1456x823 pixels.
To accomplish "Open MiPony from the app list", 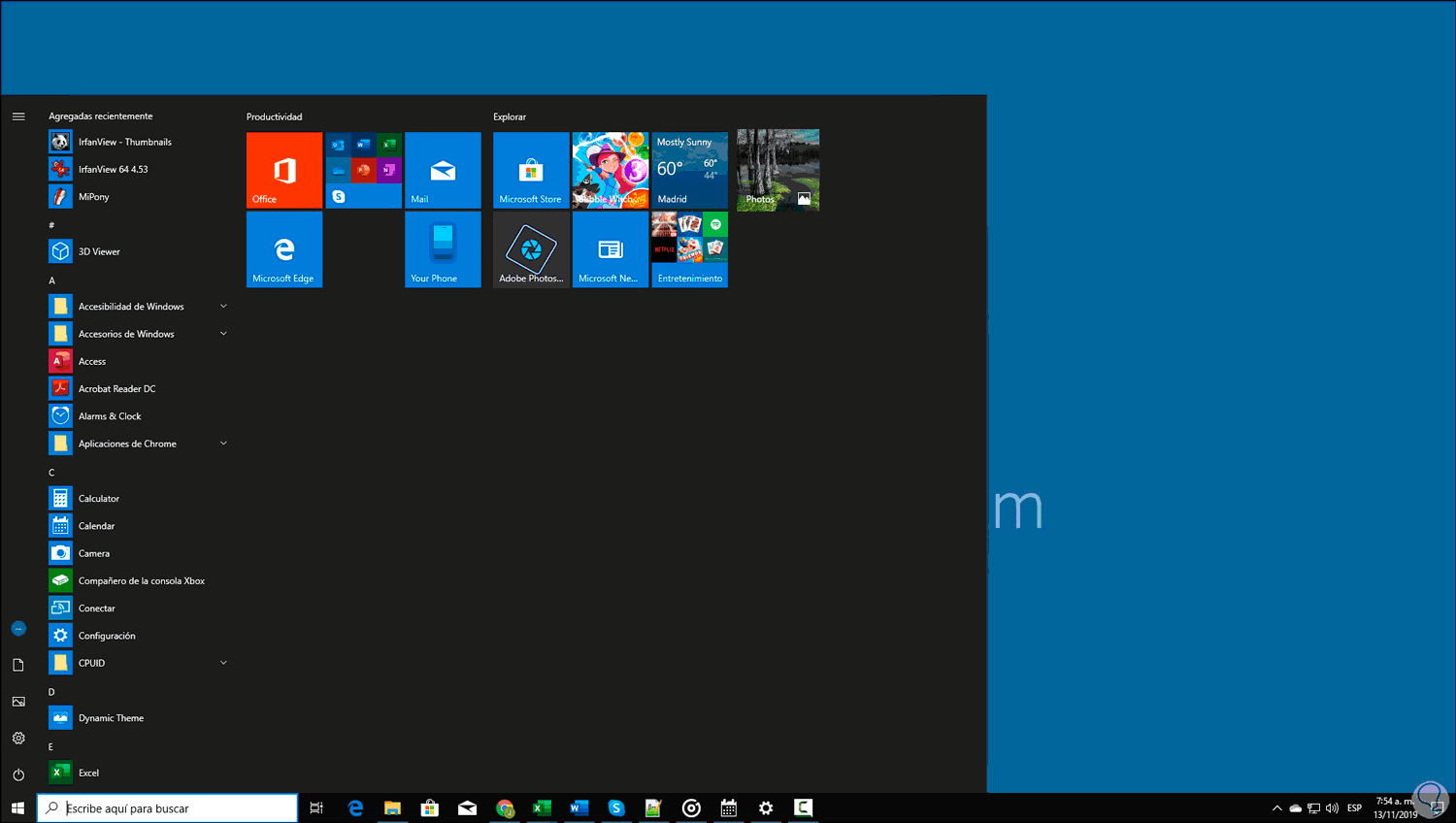I will click(x=139, y=196).
